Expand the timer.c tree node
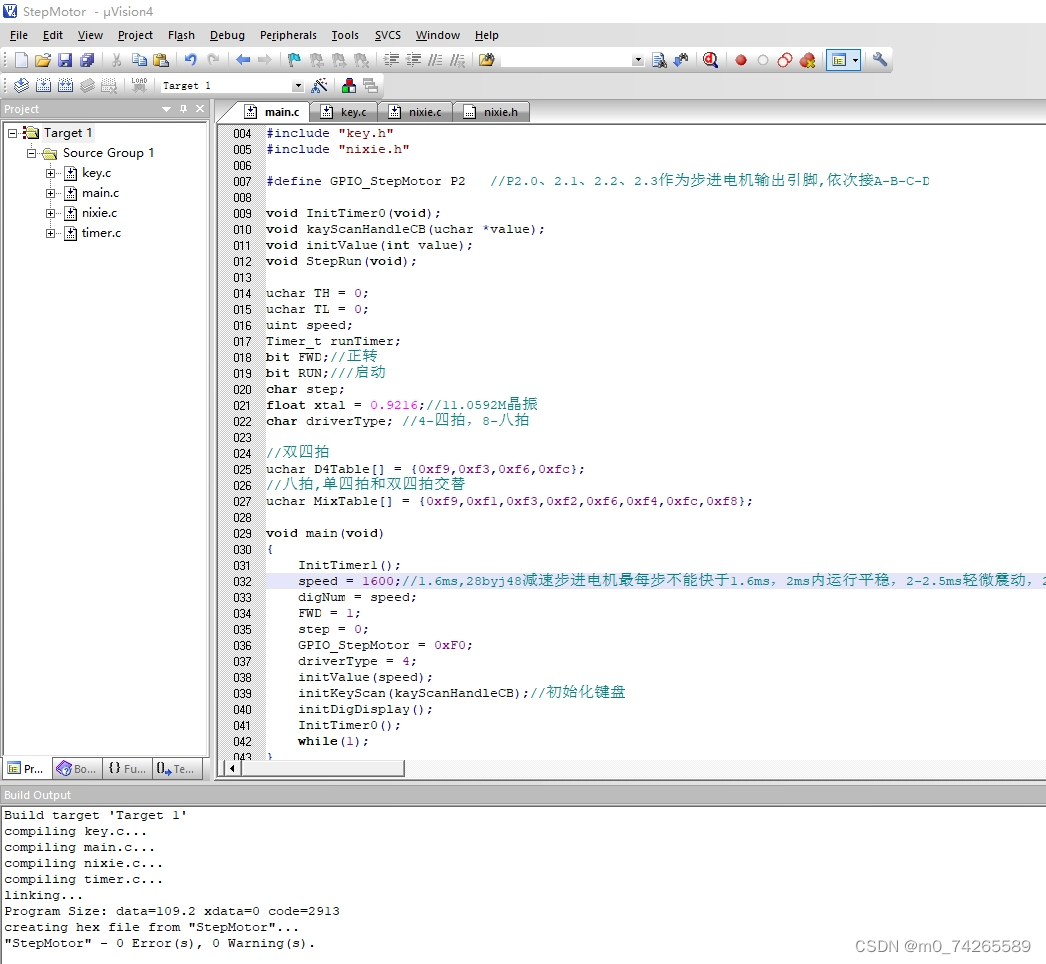The image size is (1046, 964). pyautogui.click(x=51, y=233)
